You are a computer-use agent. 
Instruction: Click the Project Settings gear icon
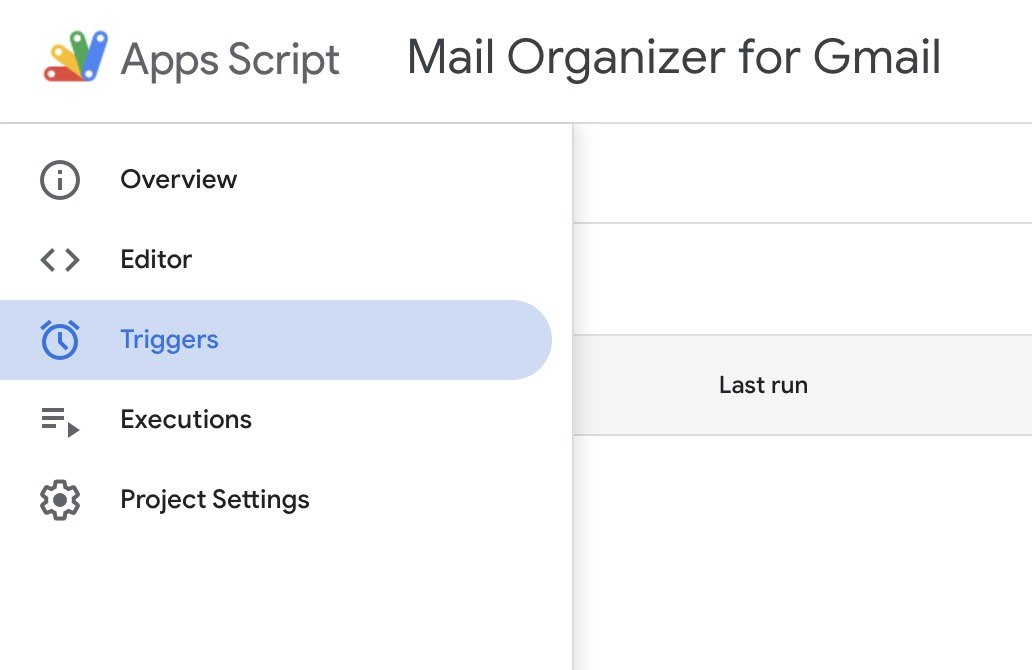pos(60,500)
